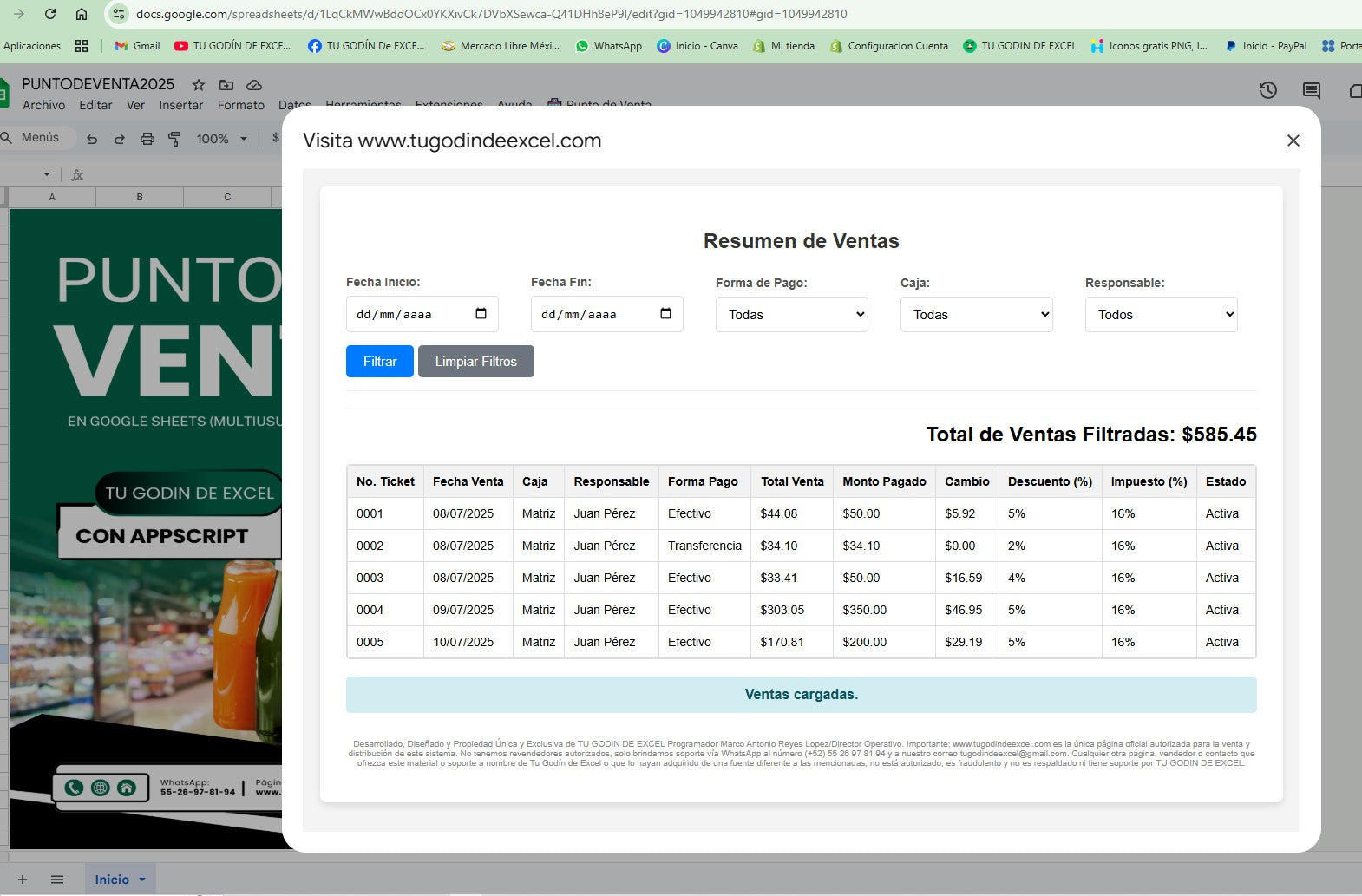The image size is (1362, 896).
Task: Click ticket number 0004 cell
Action: pos(385,610)
